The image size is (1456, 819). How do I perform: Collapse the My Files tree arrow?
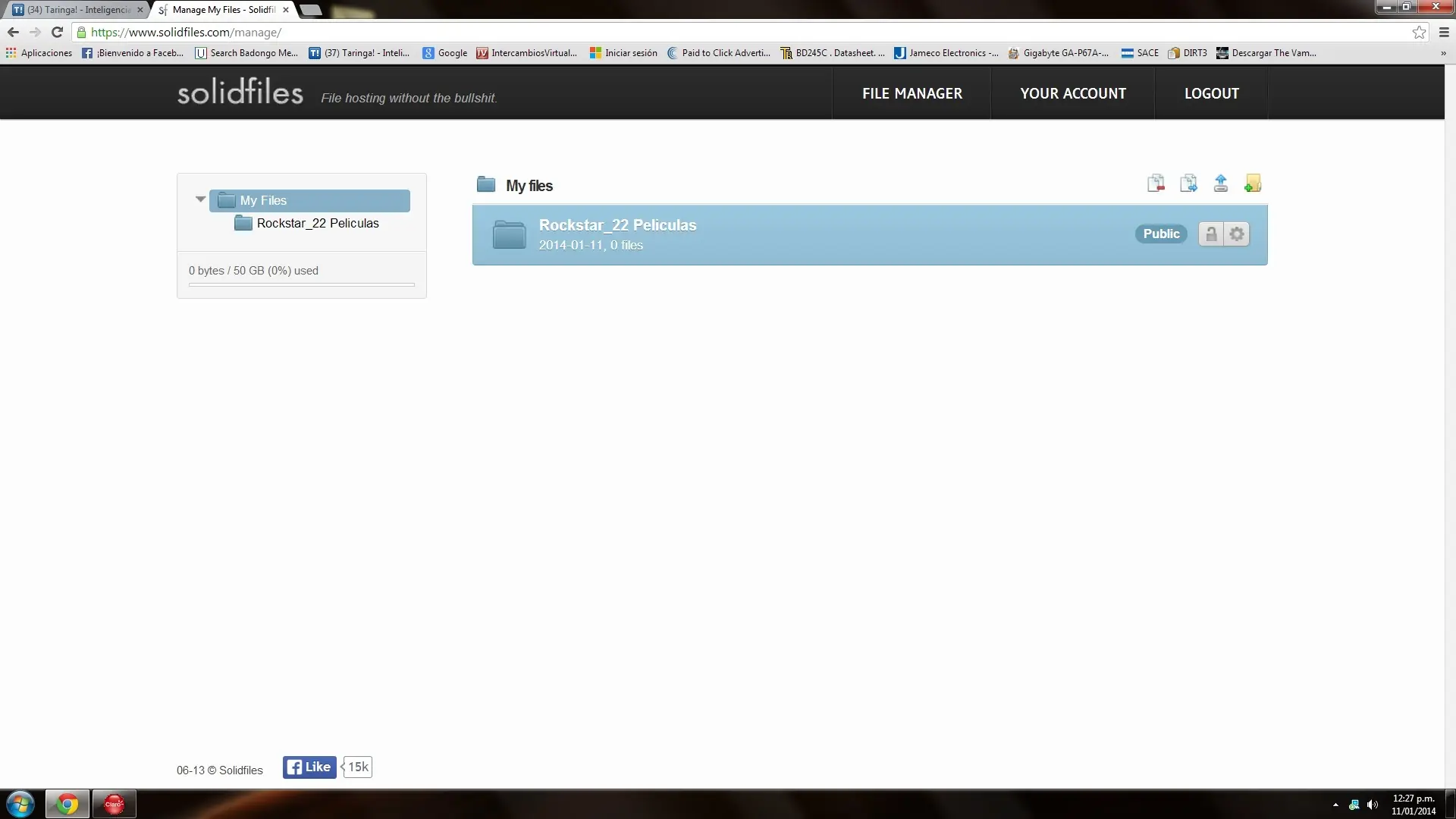click(x=200, y=199)
